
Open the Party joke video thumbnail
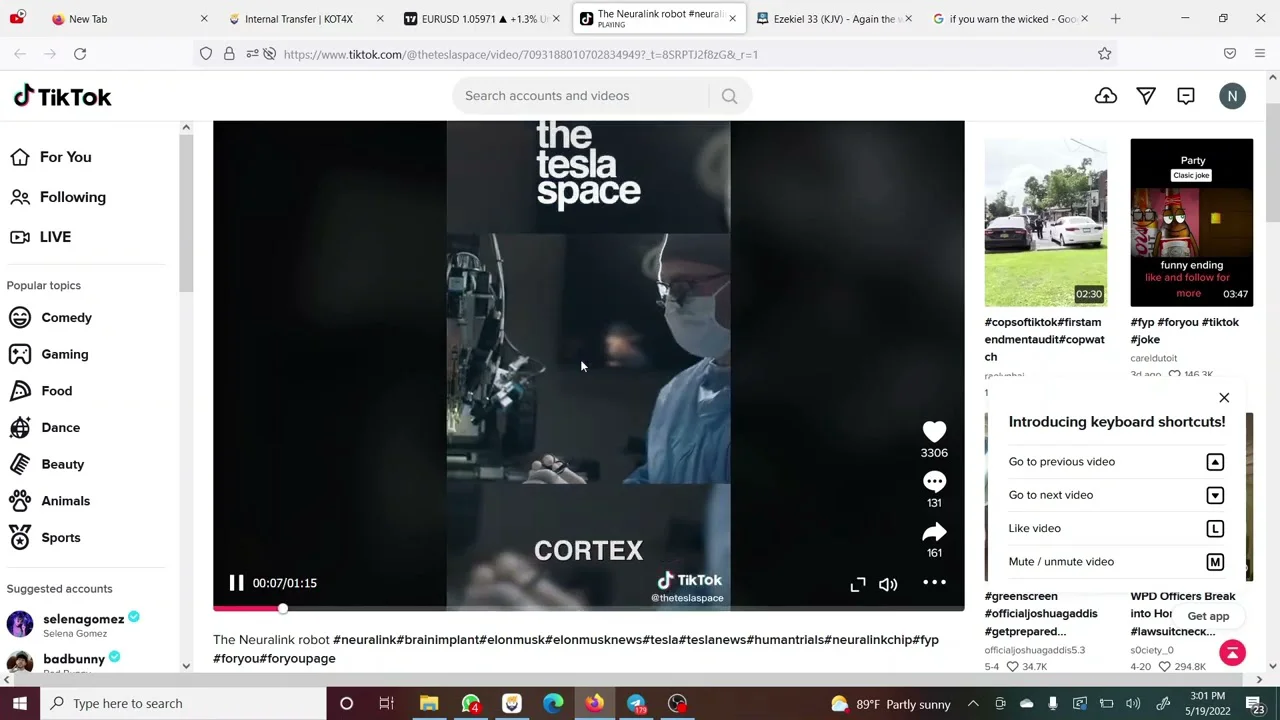click(1192, 223)
